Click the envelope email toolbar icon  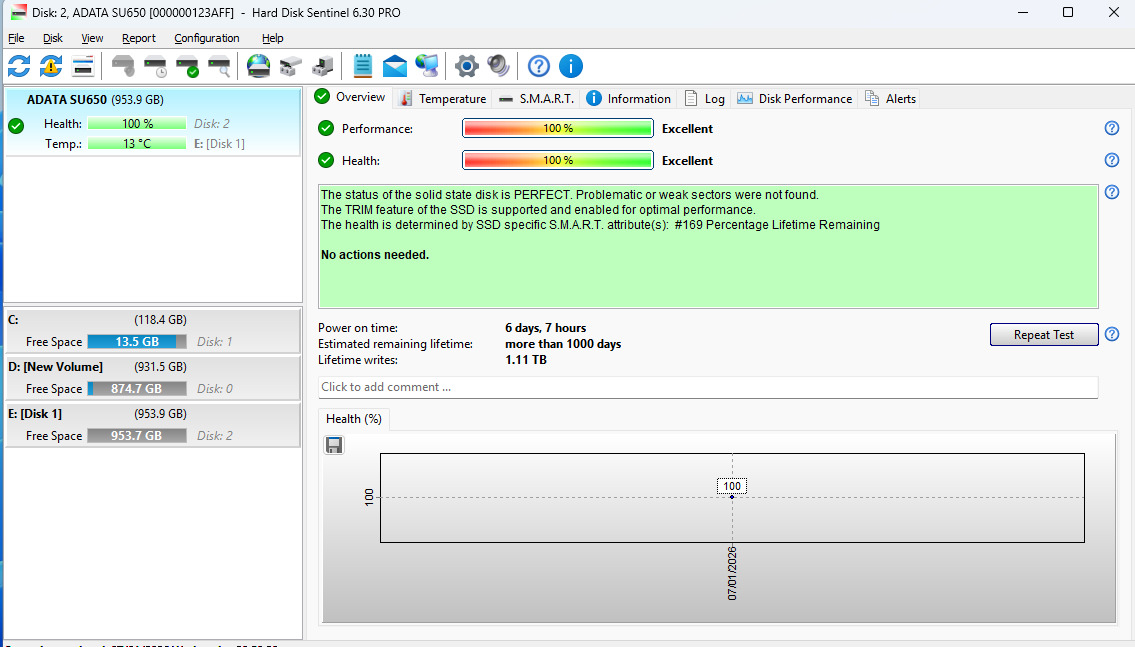394,67
